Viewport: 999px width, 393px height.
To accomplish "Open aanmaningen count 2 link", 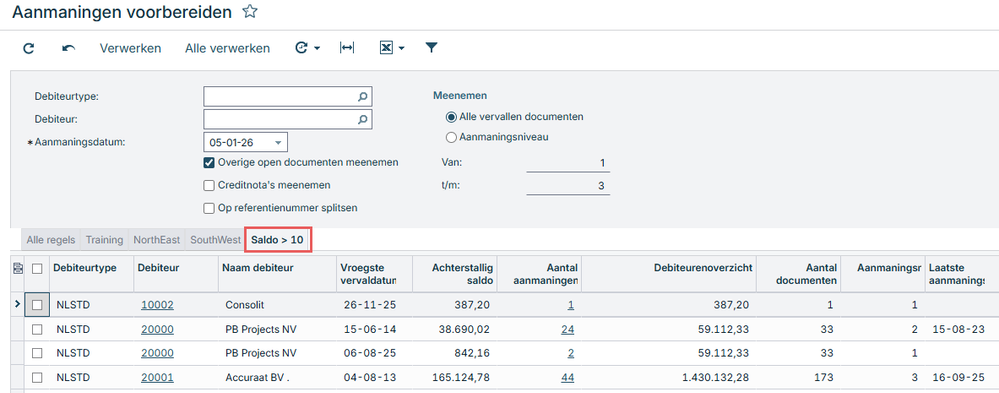I will point(571,354).
